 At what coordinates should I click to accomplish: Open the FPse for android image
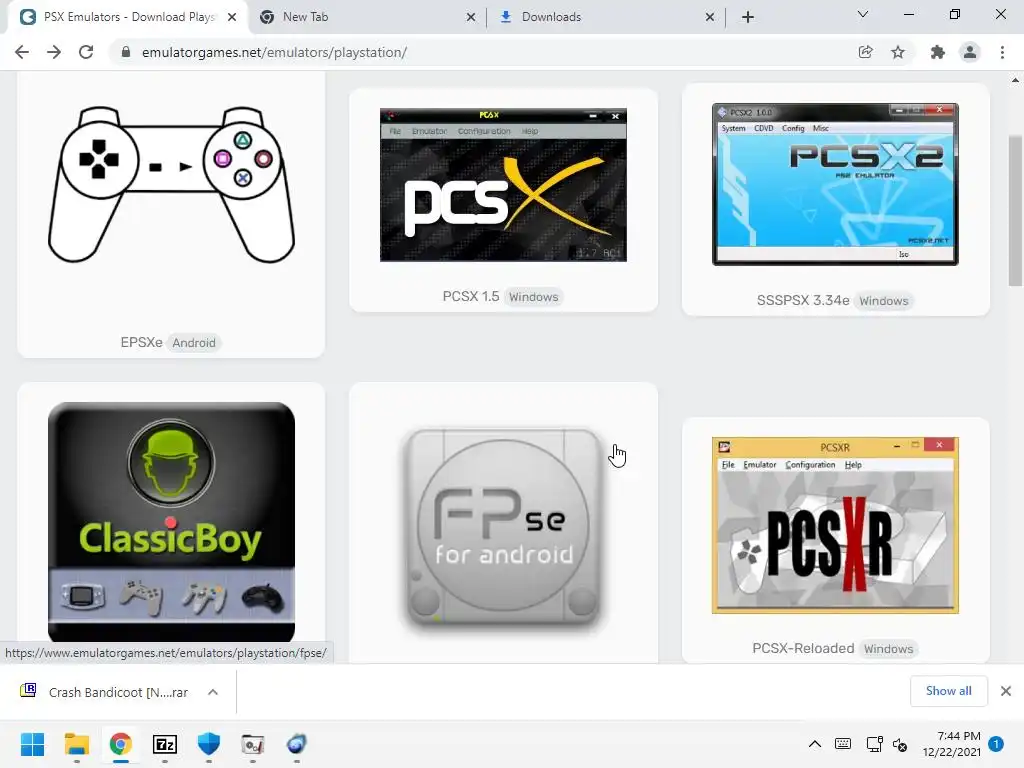coord(504,529)
